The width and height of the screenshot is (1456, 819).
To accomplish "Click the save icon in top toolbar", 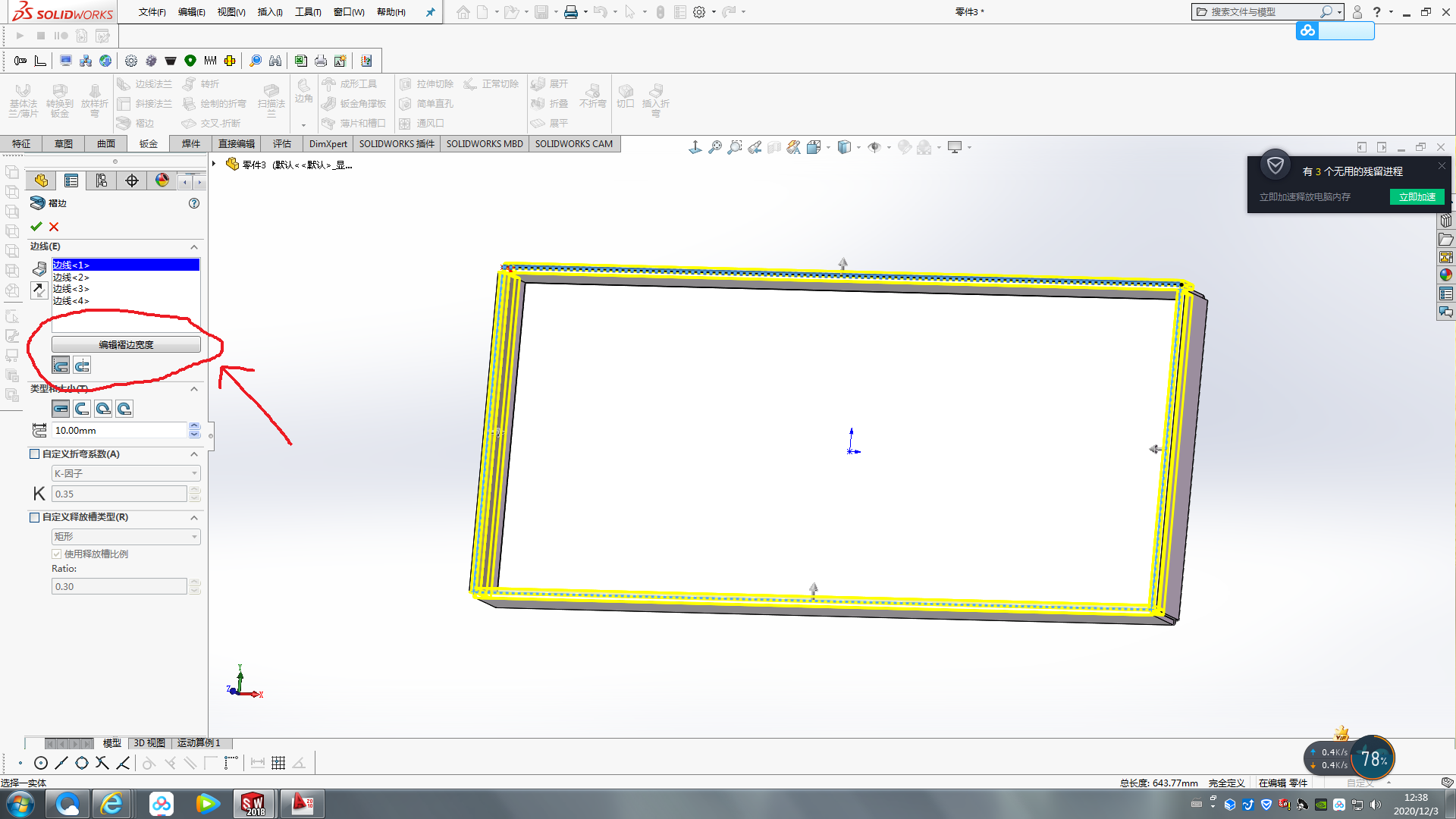I will click(x=541, y=12).
